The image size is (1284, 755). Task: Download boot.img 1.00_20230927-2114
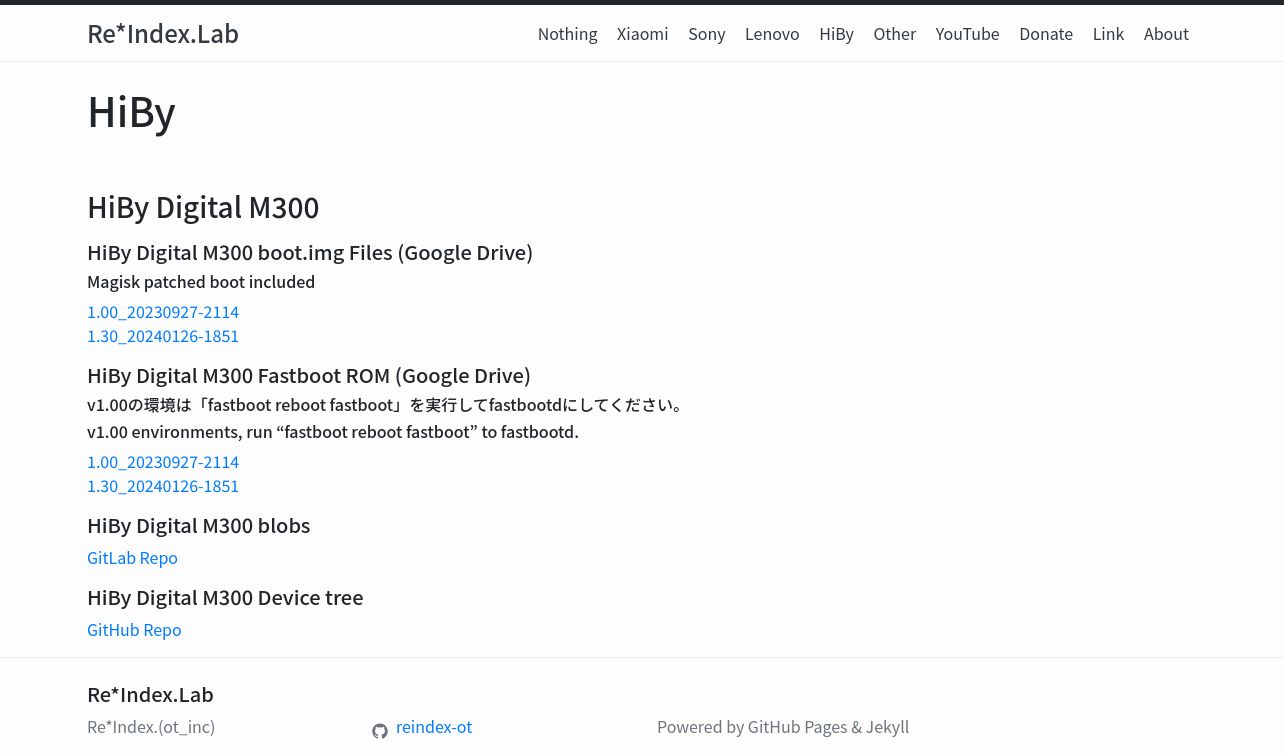[x=163, y=312]
